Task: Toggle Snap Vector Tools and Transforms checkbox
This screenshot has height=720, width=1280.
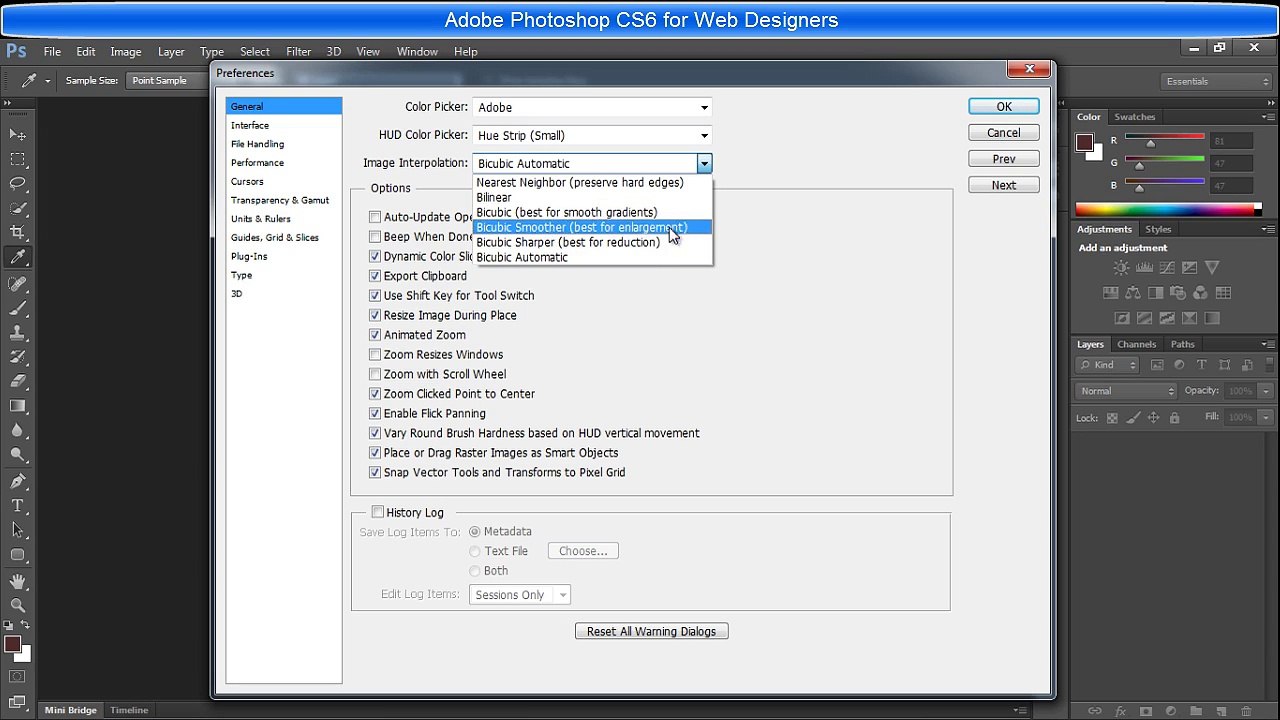Action: 375,473
